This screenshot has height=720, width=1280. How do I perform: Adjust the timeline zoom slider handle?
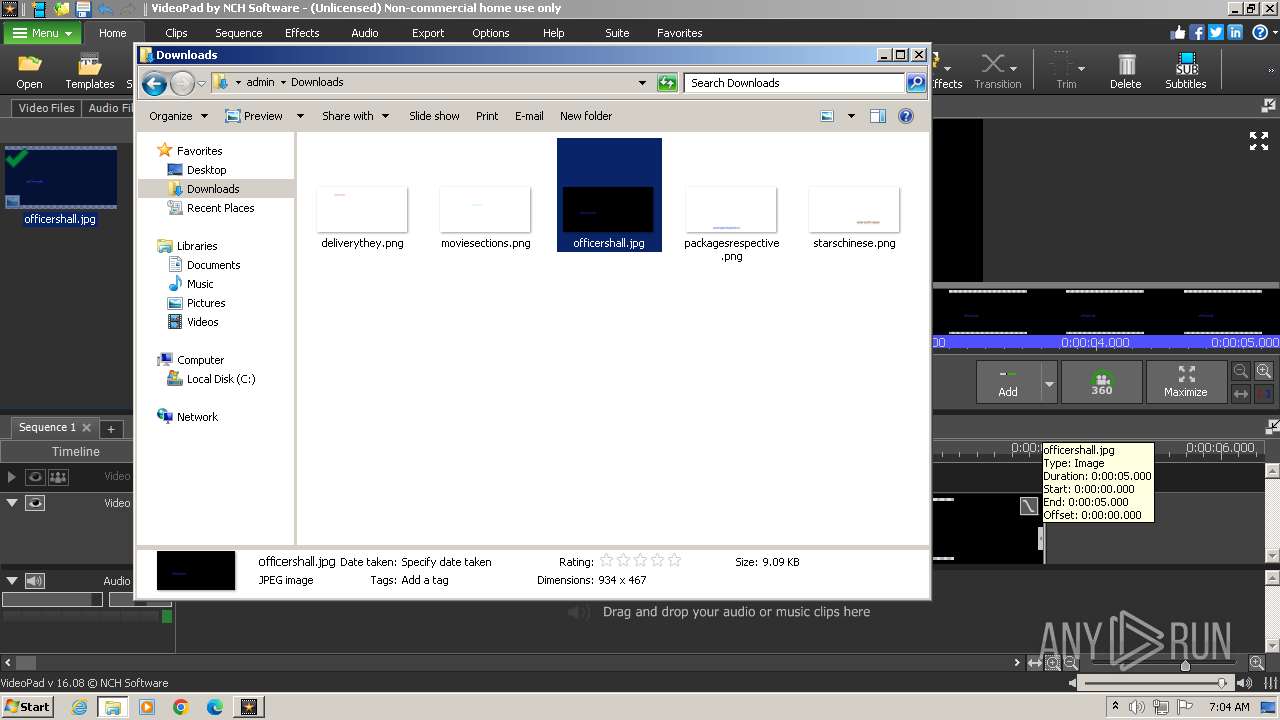1185,665
